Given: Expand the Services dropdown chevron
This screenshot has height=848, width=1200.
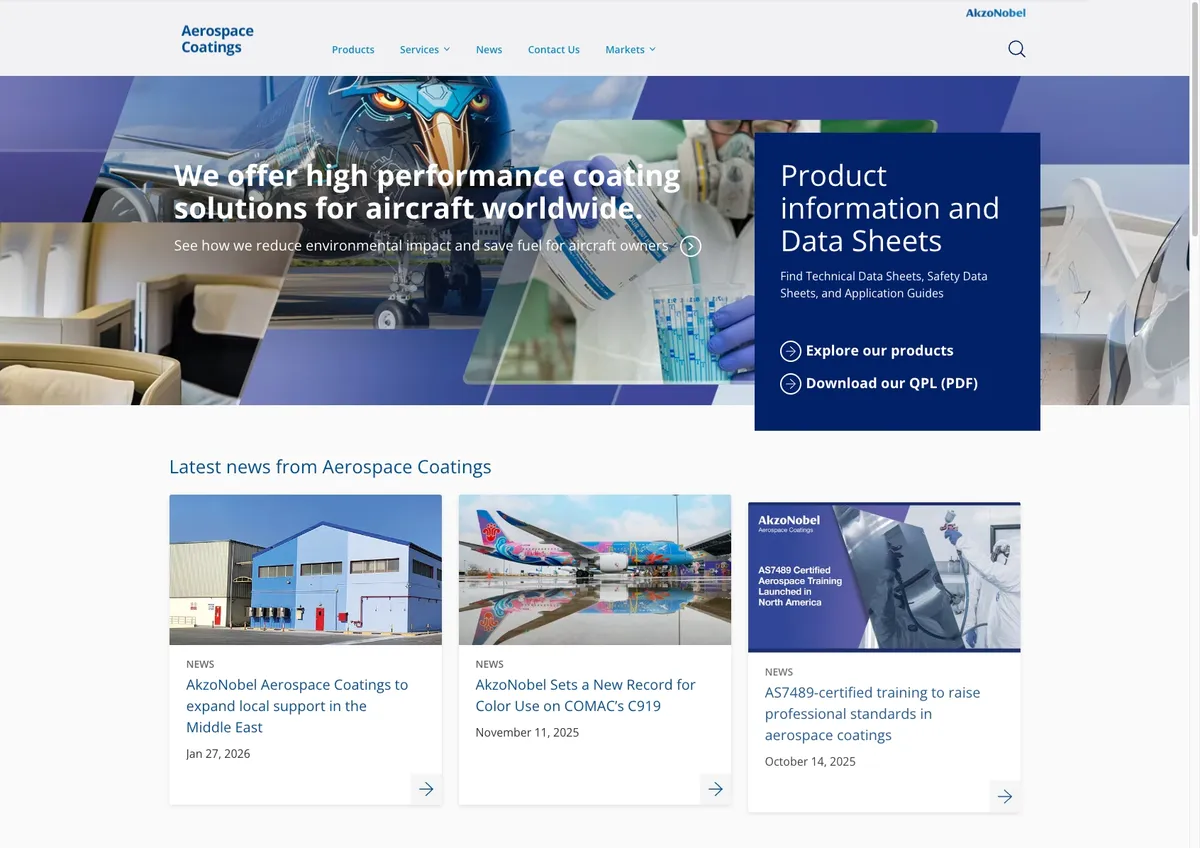Looking at the screenshot, I should tap(447, 49).
